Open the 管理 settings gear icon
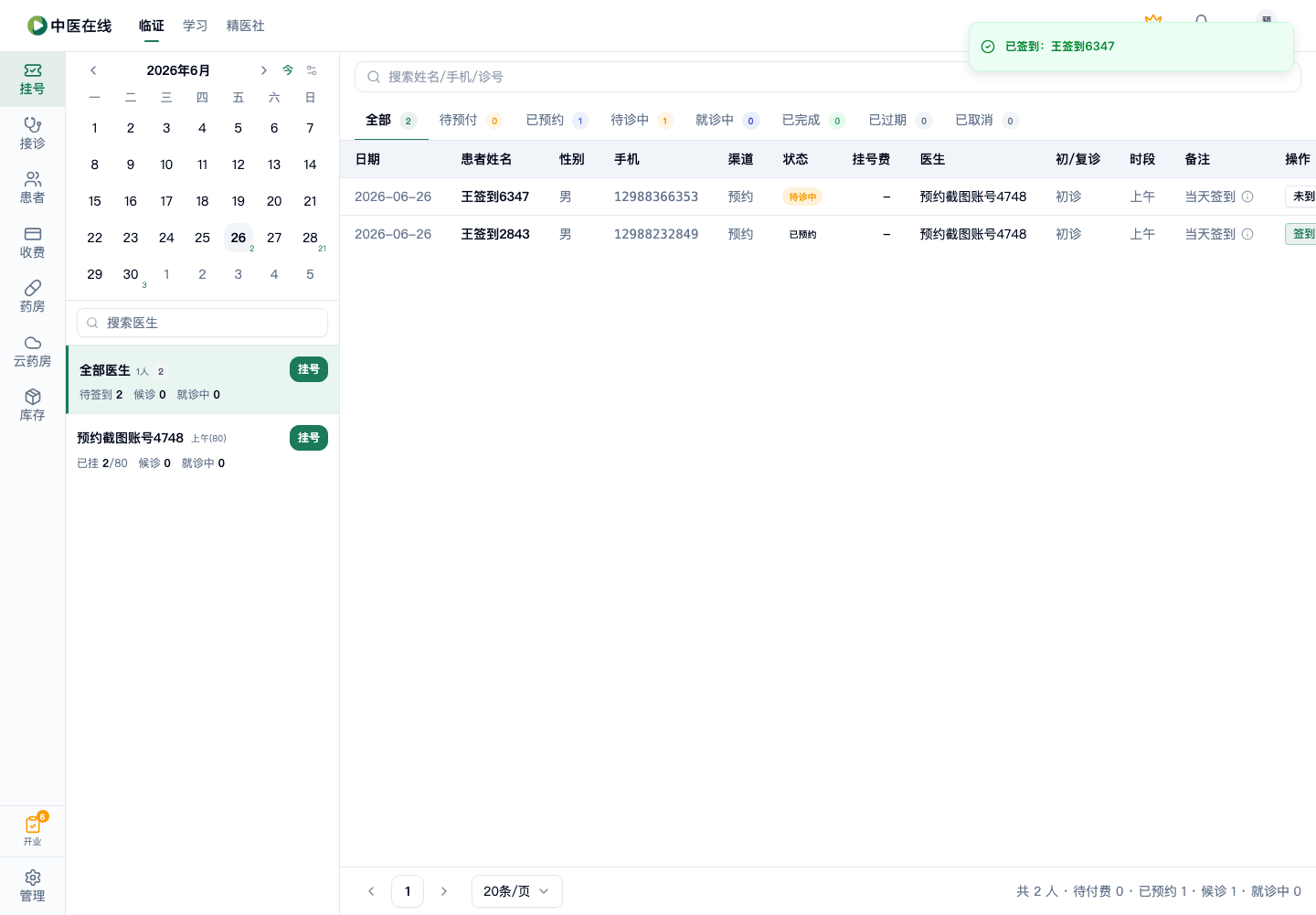The height and width of the screenshot is (915, 1316). (x=32, y=886)
